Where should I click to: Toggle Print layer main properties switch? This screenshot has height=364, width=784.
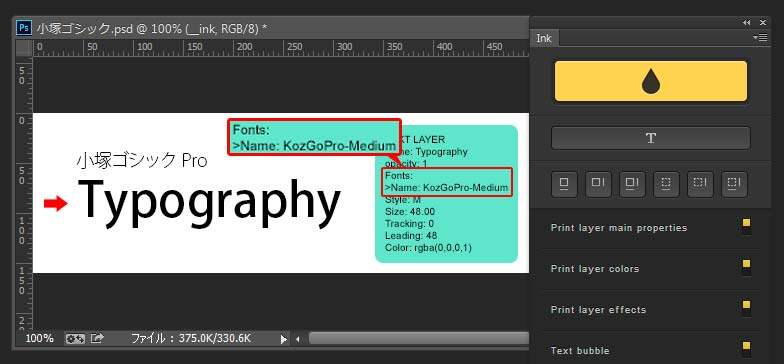point(746,227)
